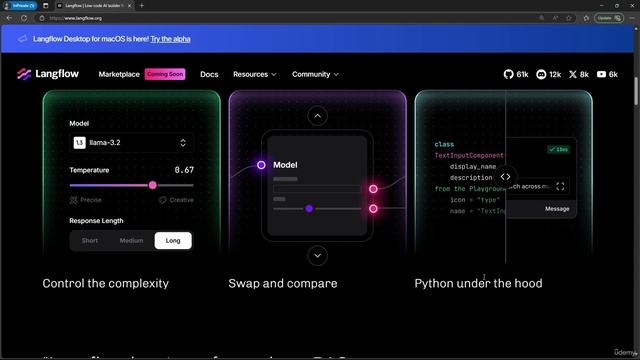The height and width of the screenshot is (360, 640).
Task: Close the Langflow browser tab
Action: click(x=129, y=6)
